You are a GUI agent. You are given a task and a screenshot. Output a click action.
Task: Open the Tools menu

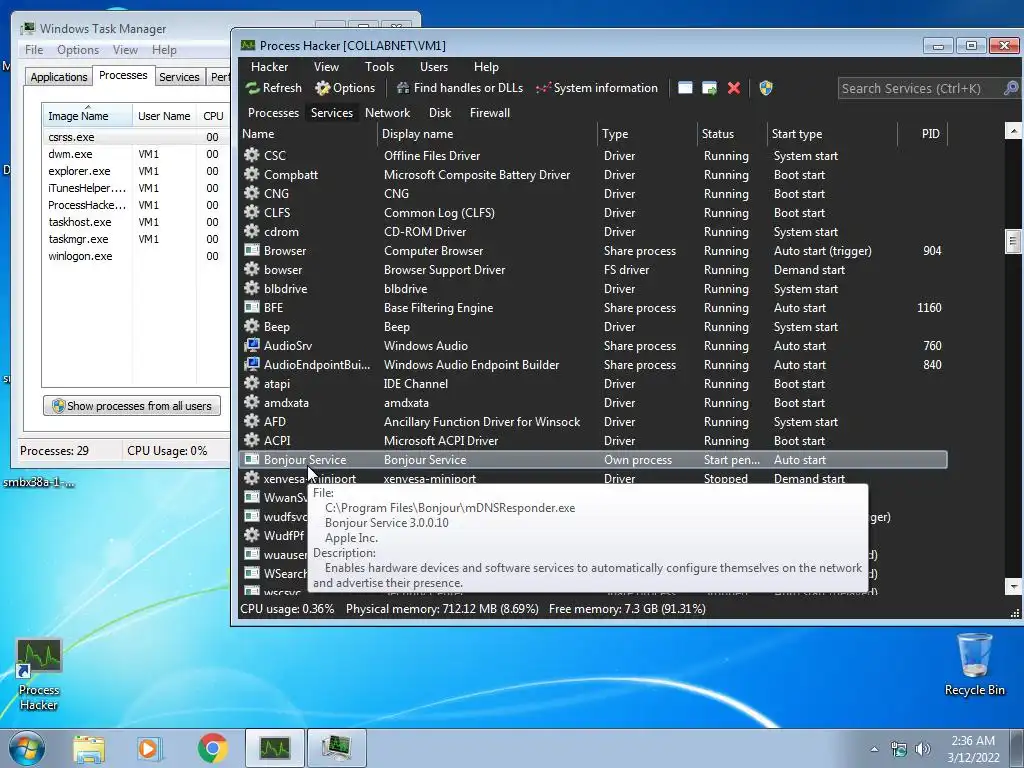coord(379,67)
